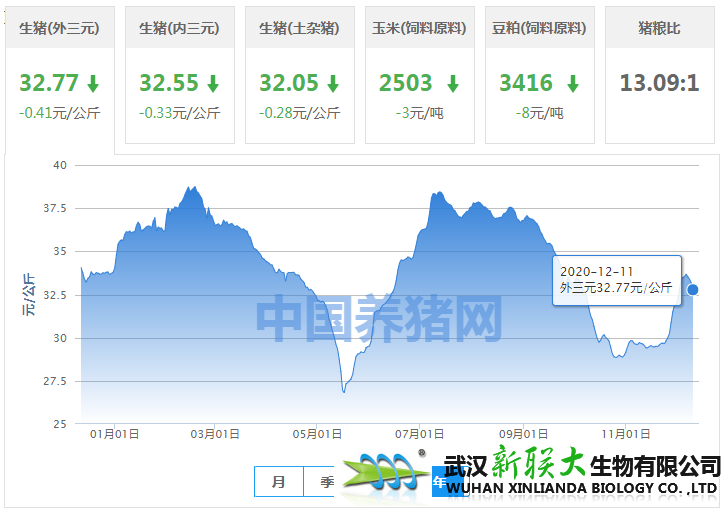Click the down arrow beside 32.05
Image resolution: width=725 pixels, height=511 pixels.
(x=333, y=83)
